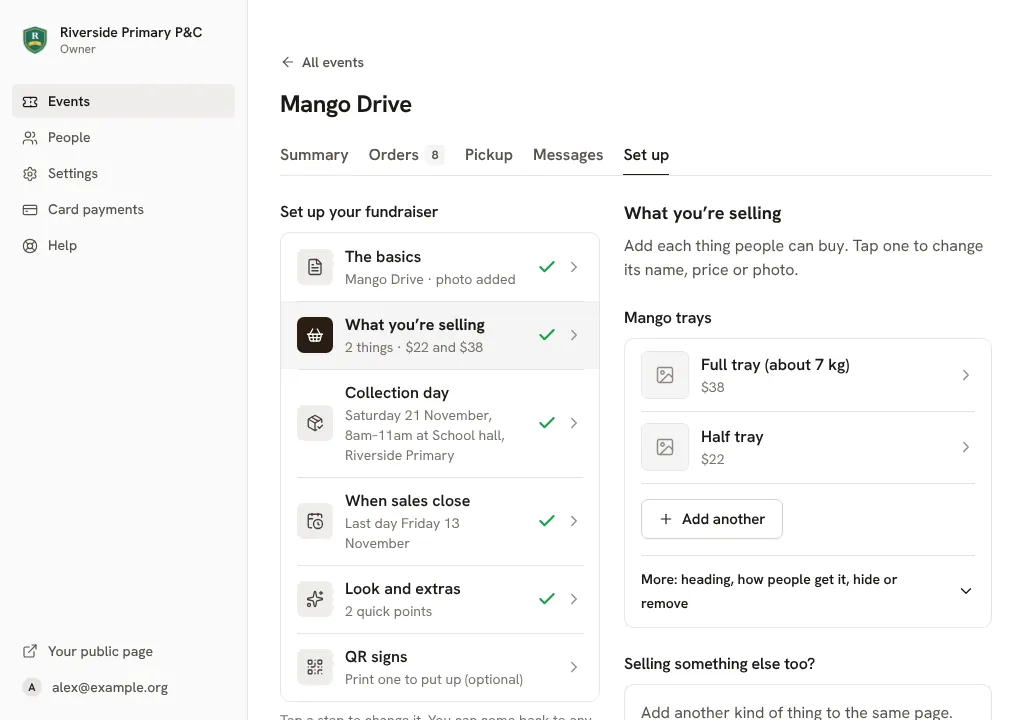The width and height of the screenshot is (1024, 720).
Task: Switch to the Summary tab
Action: tap(314, 155)
